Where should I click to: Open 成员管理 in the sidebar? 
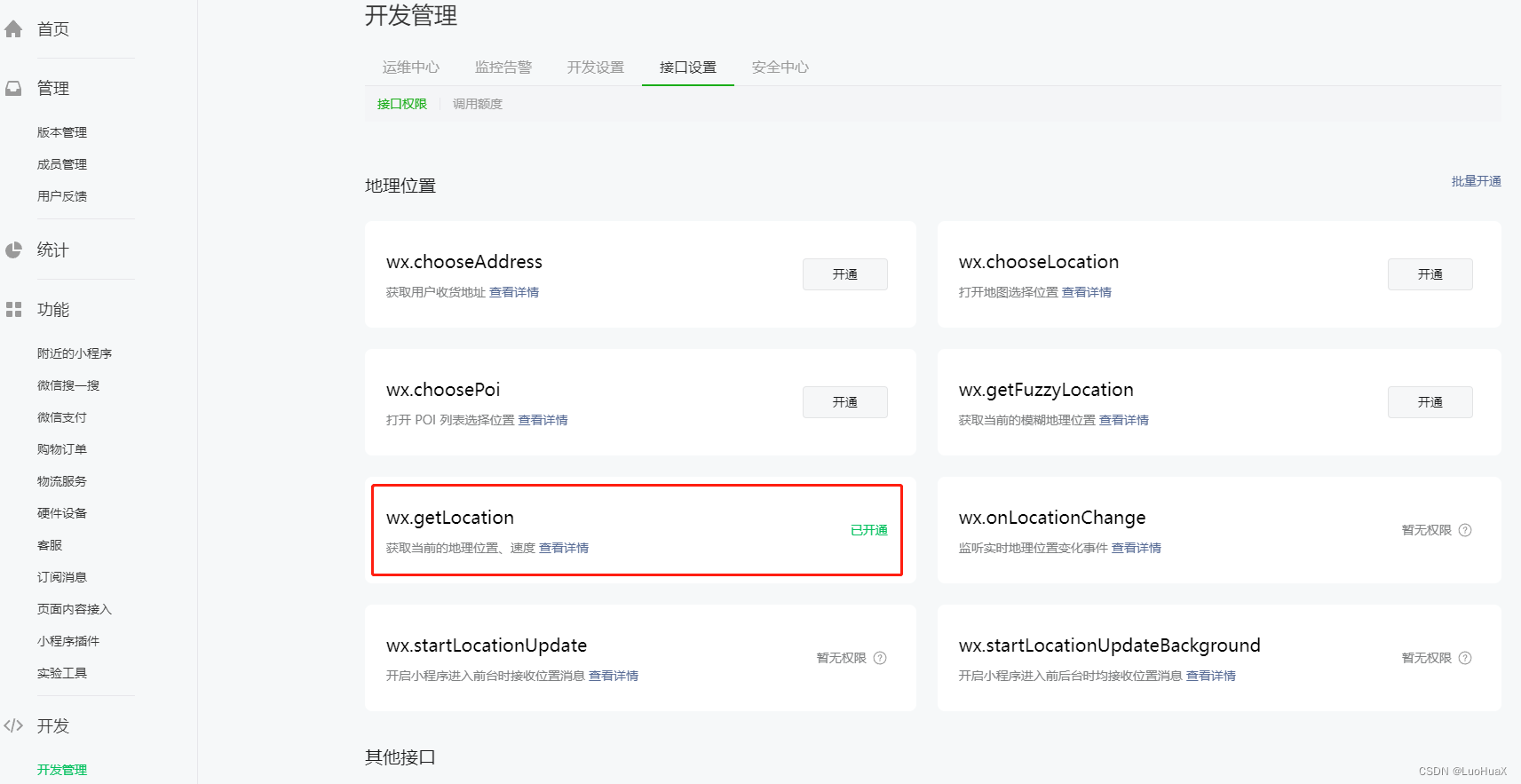tap(62, 164)
